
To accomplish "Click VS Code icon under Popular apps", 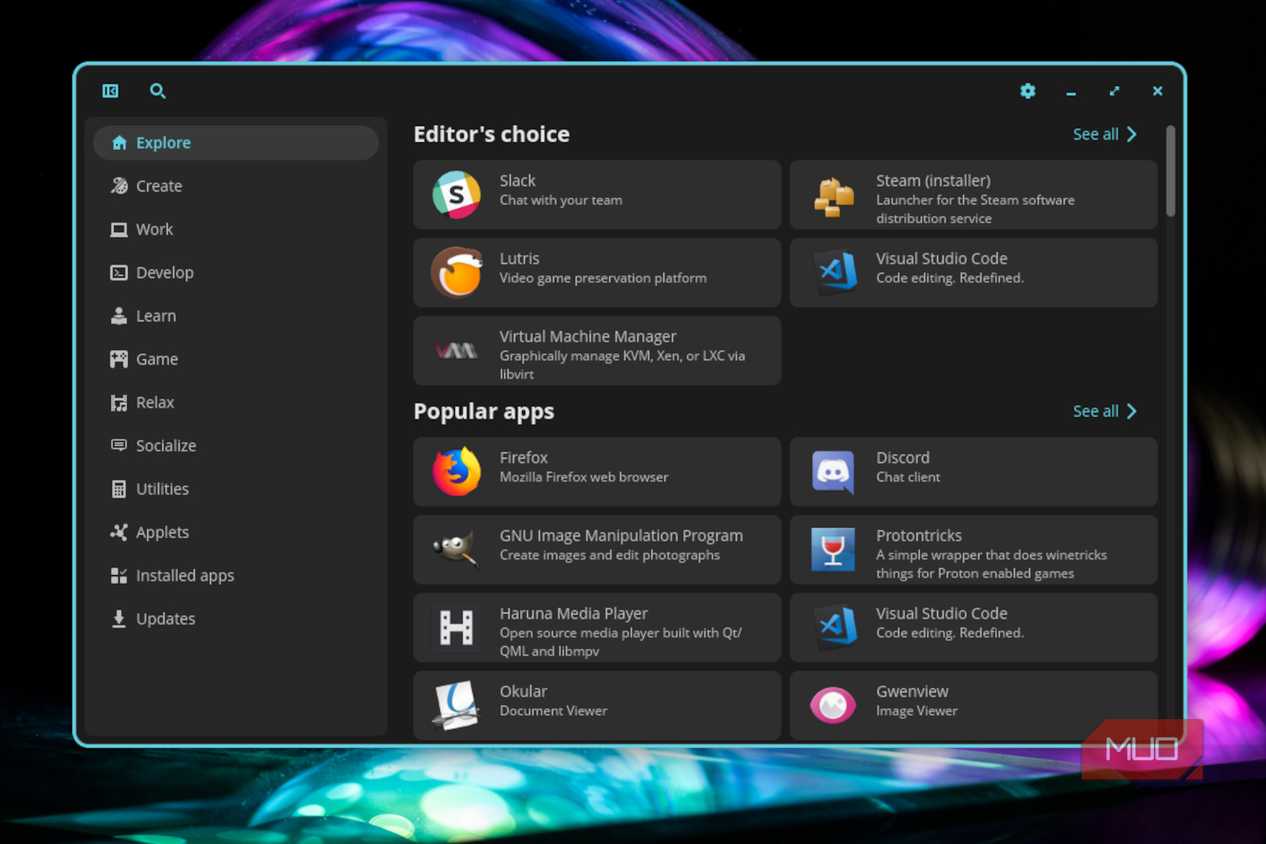I will [x=834, y=627].
